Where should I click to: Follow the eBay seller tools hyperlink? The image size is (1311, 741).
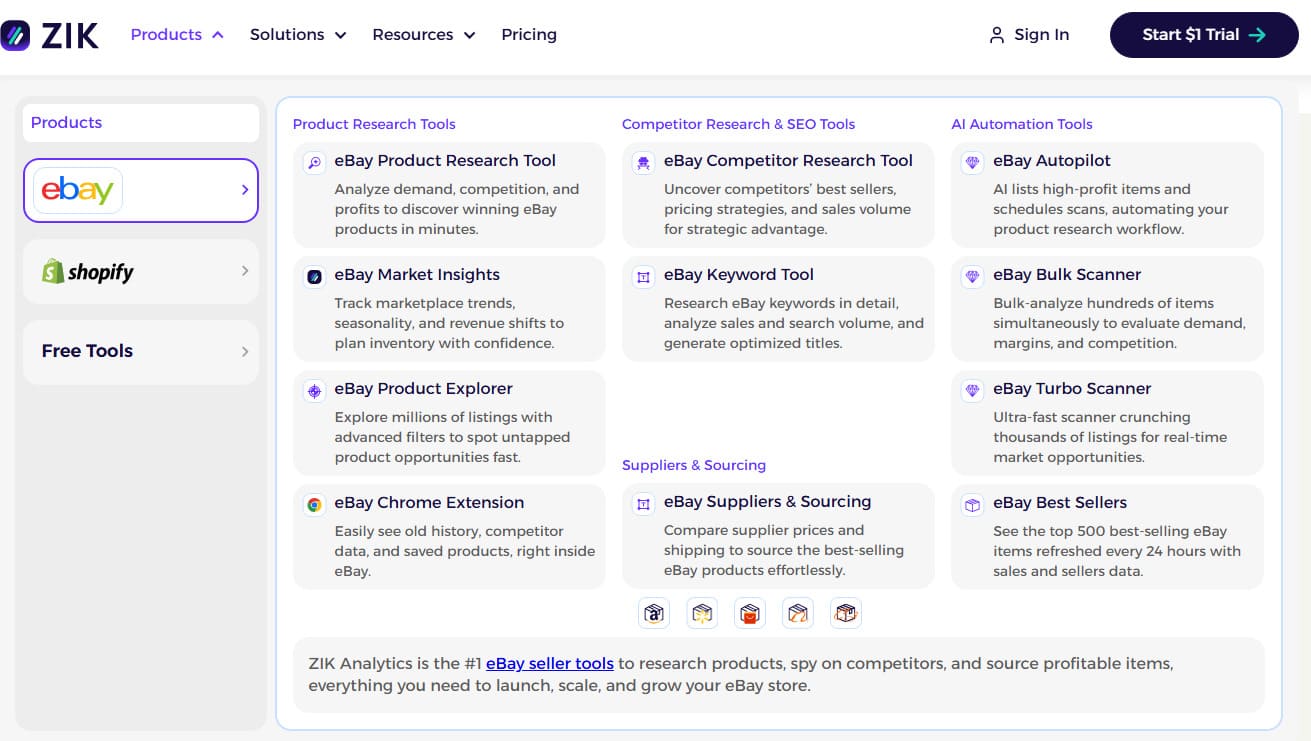(x=550, y=663)
